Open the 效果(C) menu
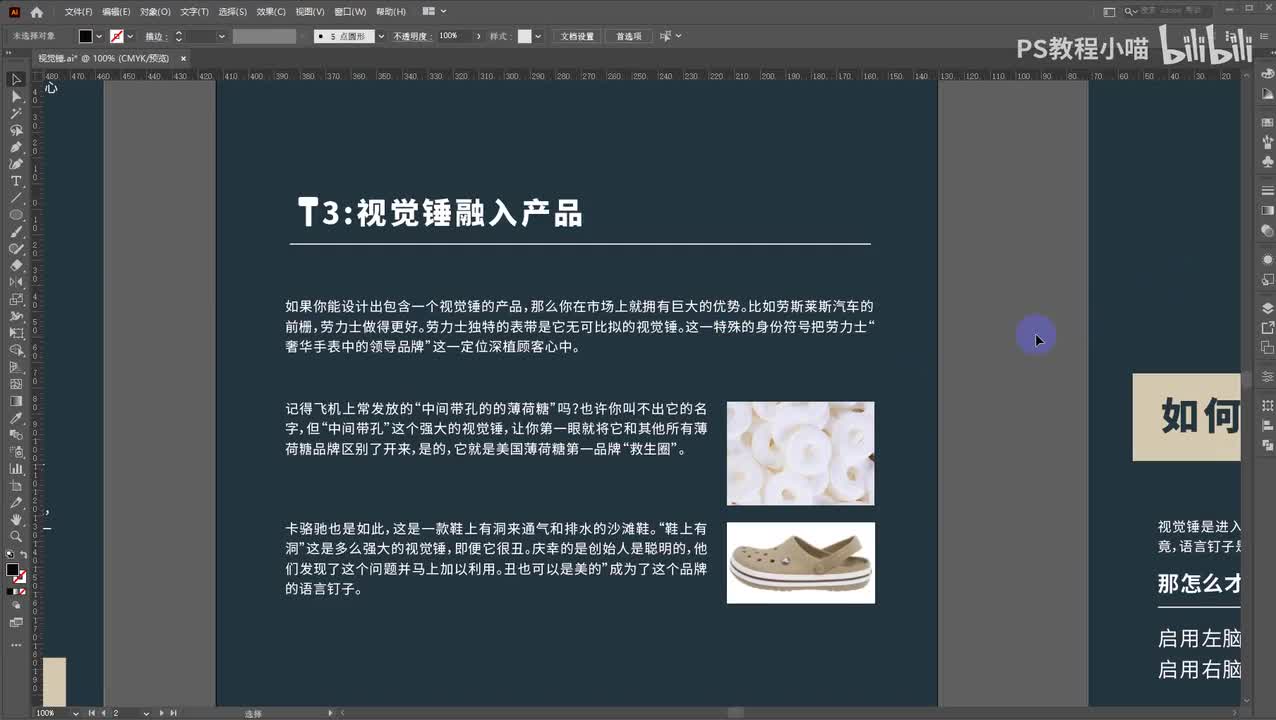 pos(271,12)
